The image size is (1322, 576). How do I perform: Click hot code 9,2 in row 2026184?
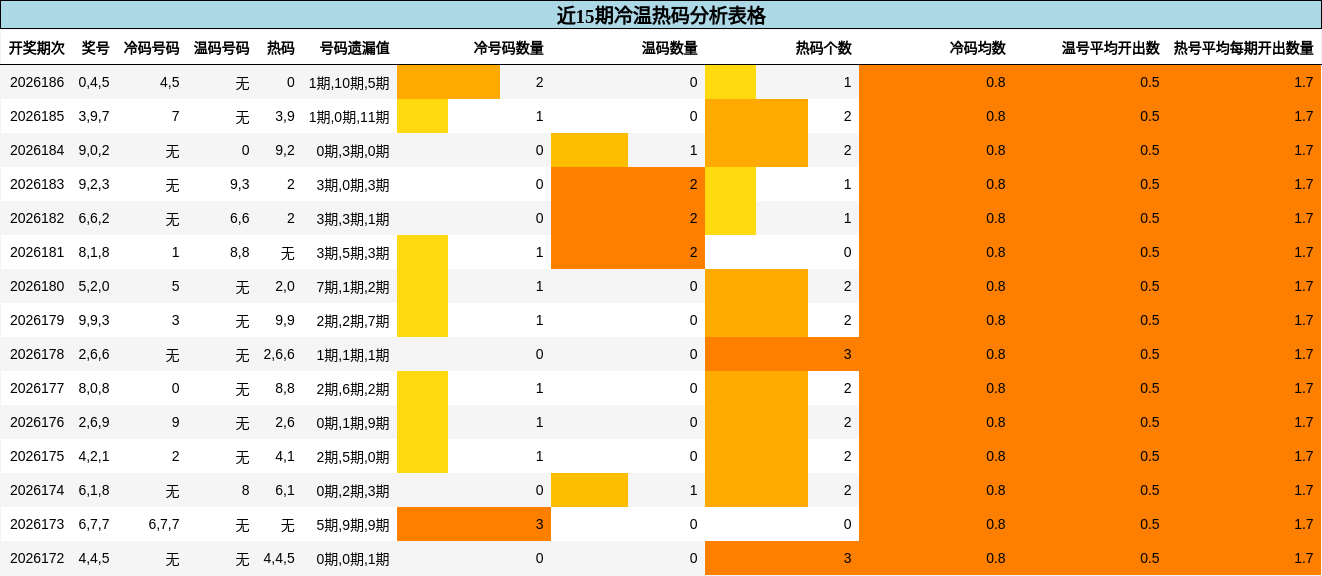click(285, 150)
